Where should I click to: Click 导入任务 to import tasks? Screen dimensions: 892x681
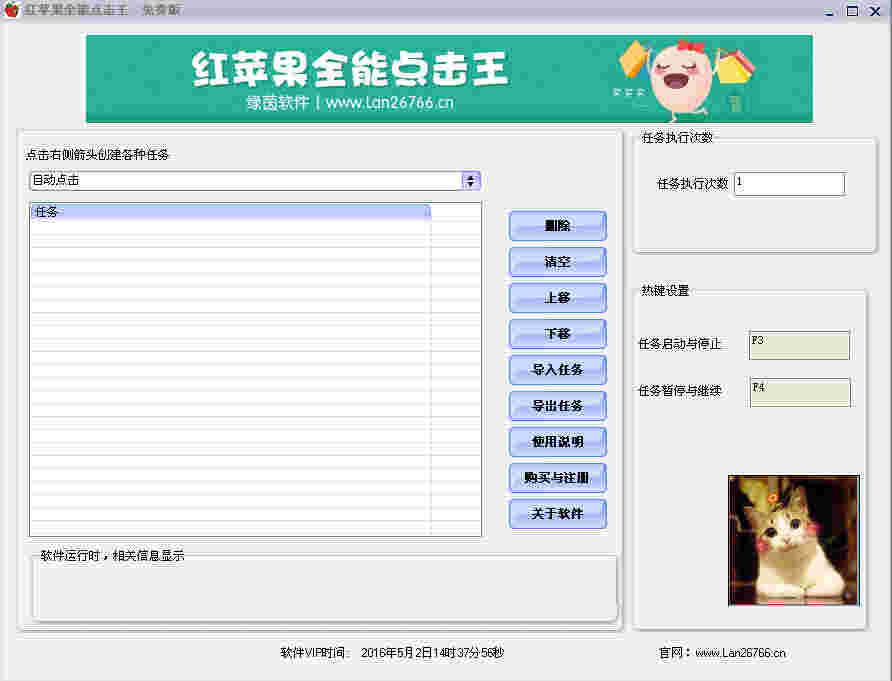click(557, 370)
